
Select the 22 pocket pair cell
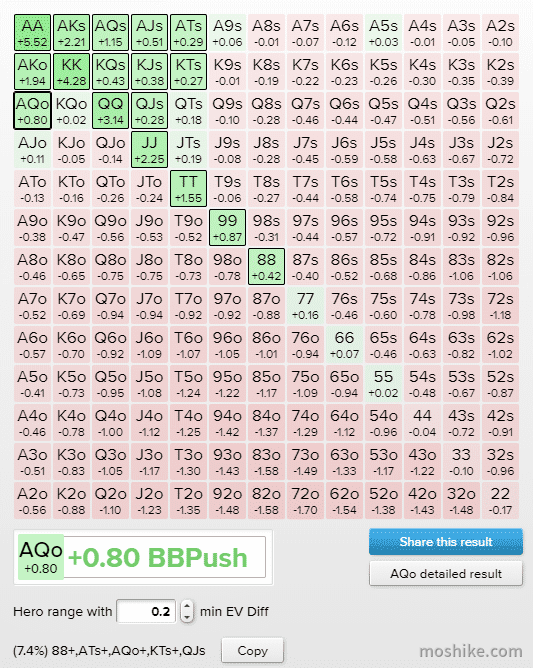click(500, 501)
